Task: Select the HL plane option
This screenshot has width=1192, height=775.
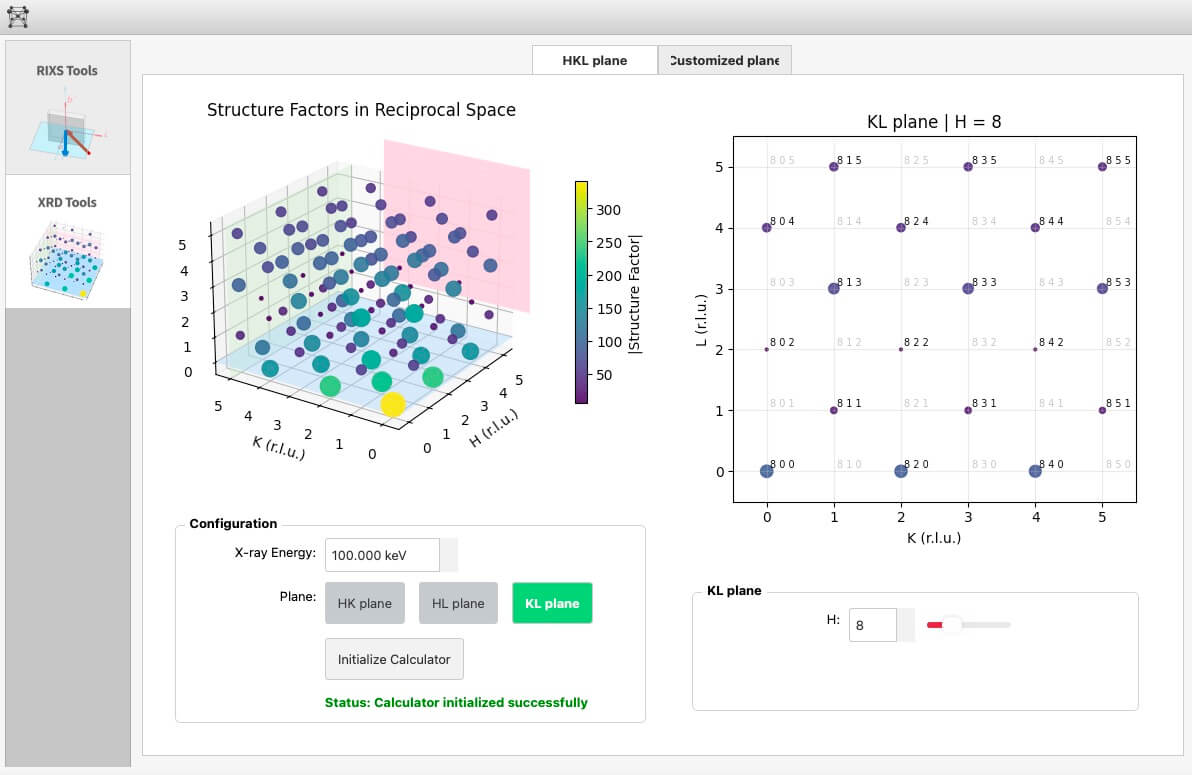Action: [458, 603]
